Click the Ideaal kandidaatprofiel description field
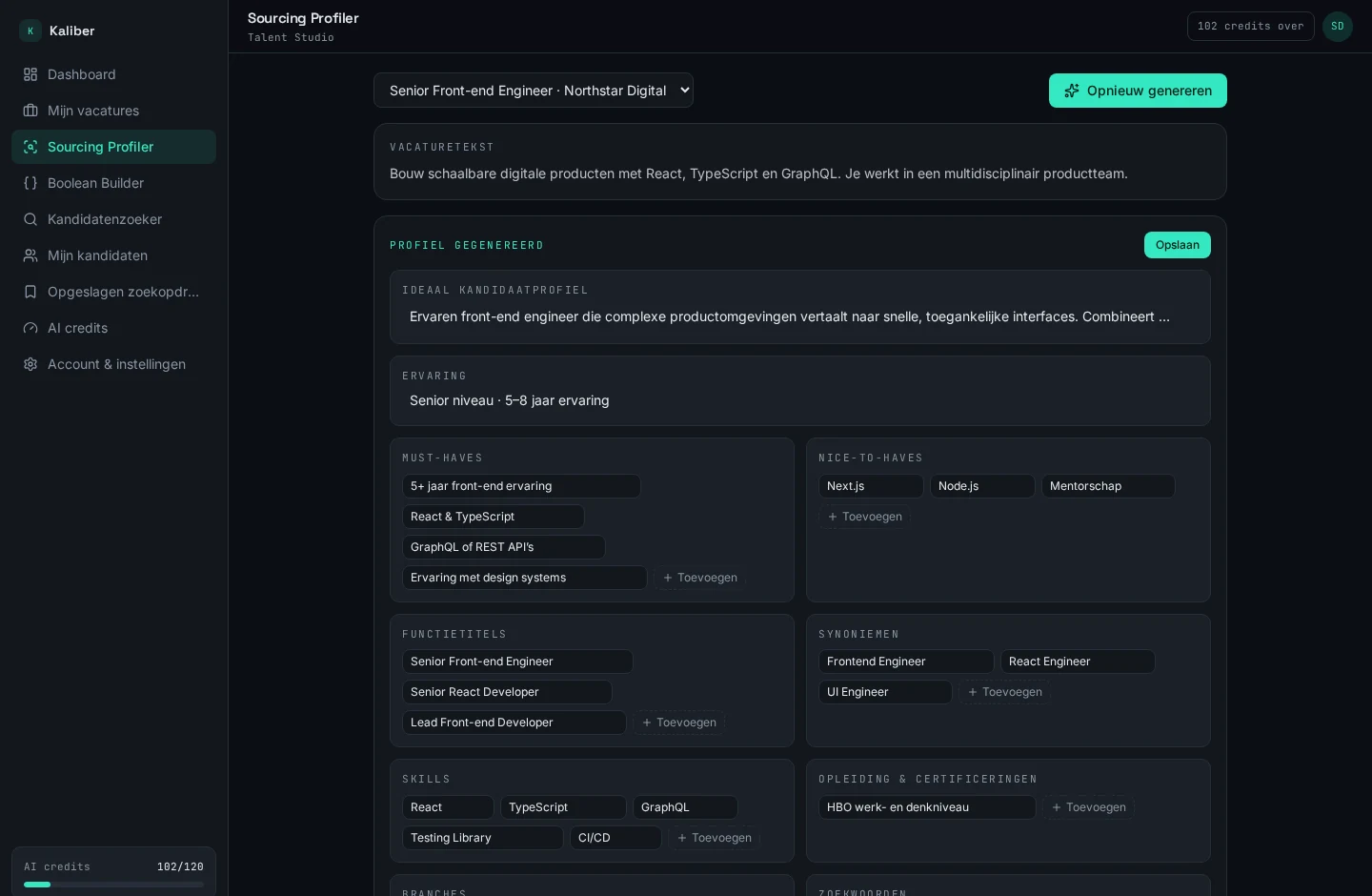This screenshot has height=896, width=1372. pos(800,316)
